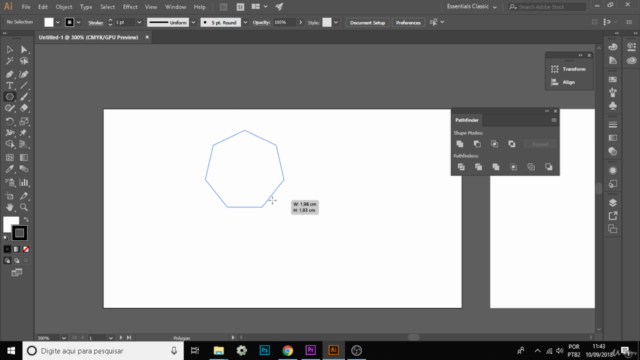Select the Direct Selection tool
640x360 pixels.
point(24,49)
